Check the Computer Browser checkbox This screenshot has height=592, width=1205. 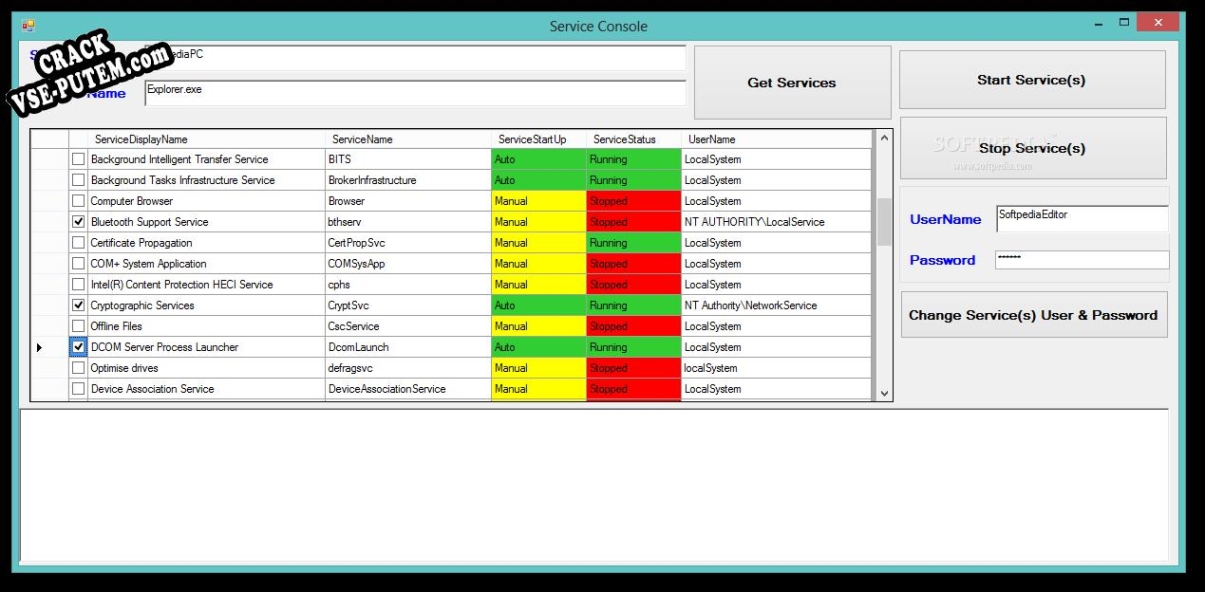(78, 201)
